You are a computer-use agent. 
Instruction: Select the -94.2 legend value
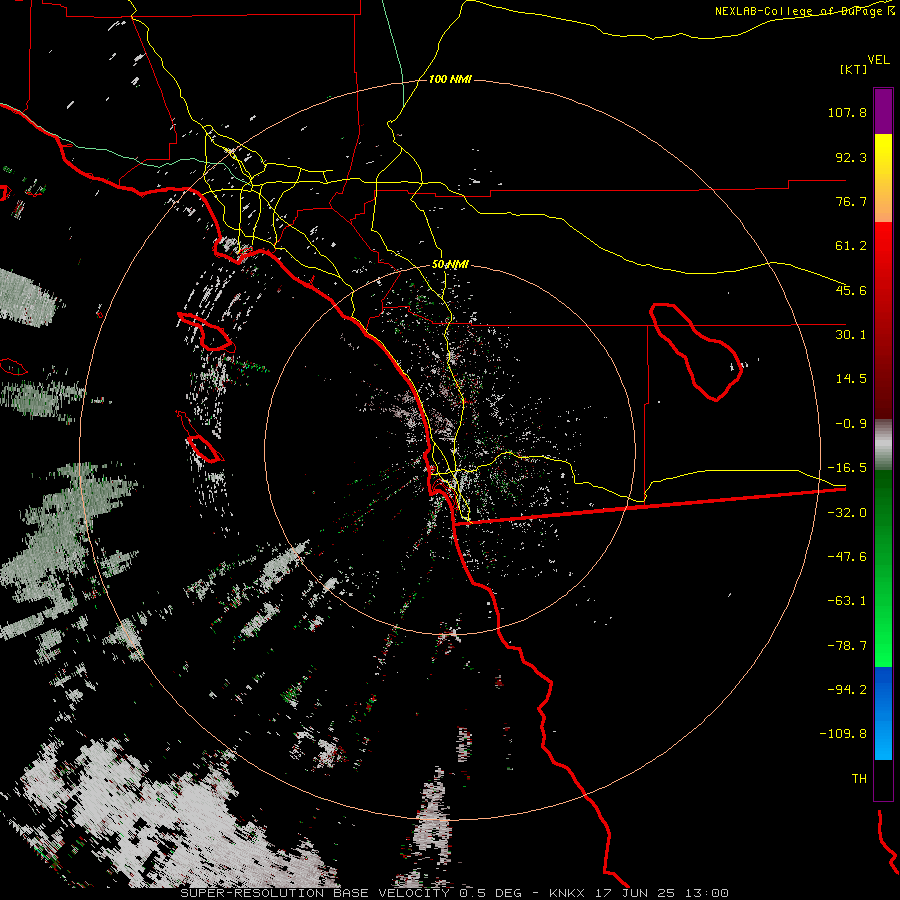pos(847,689)
